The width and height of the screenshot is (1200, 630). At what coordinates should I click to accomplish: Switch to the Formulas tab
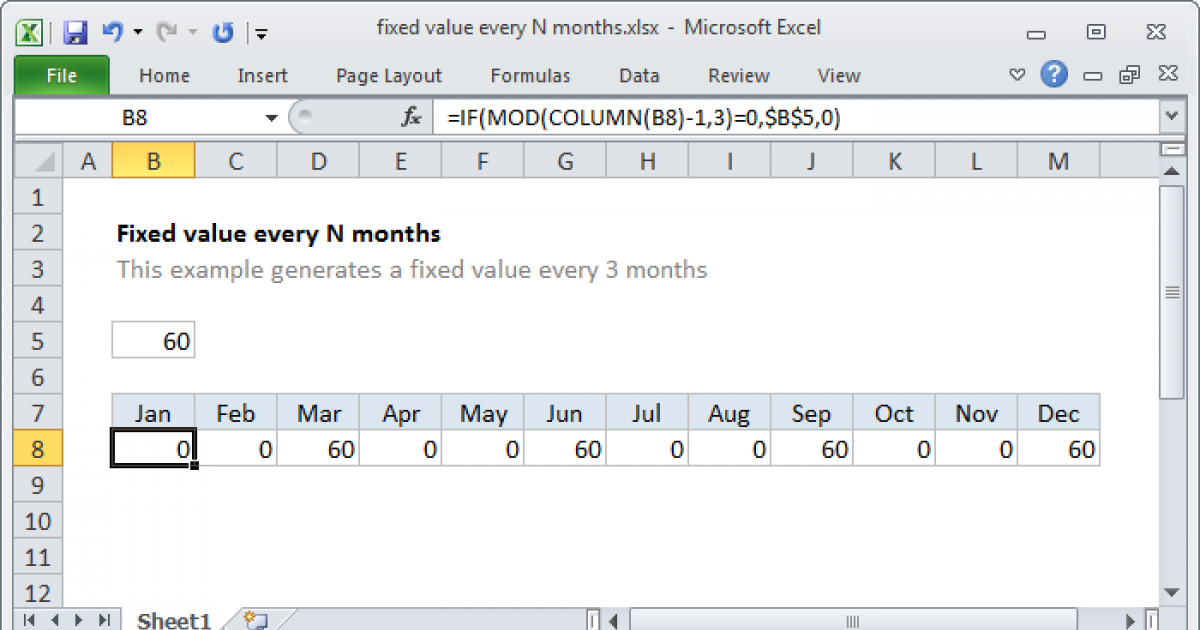pyautogui.click(x=530, y=75)
